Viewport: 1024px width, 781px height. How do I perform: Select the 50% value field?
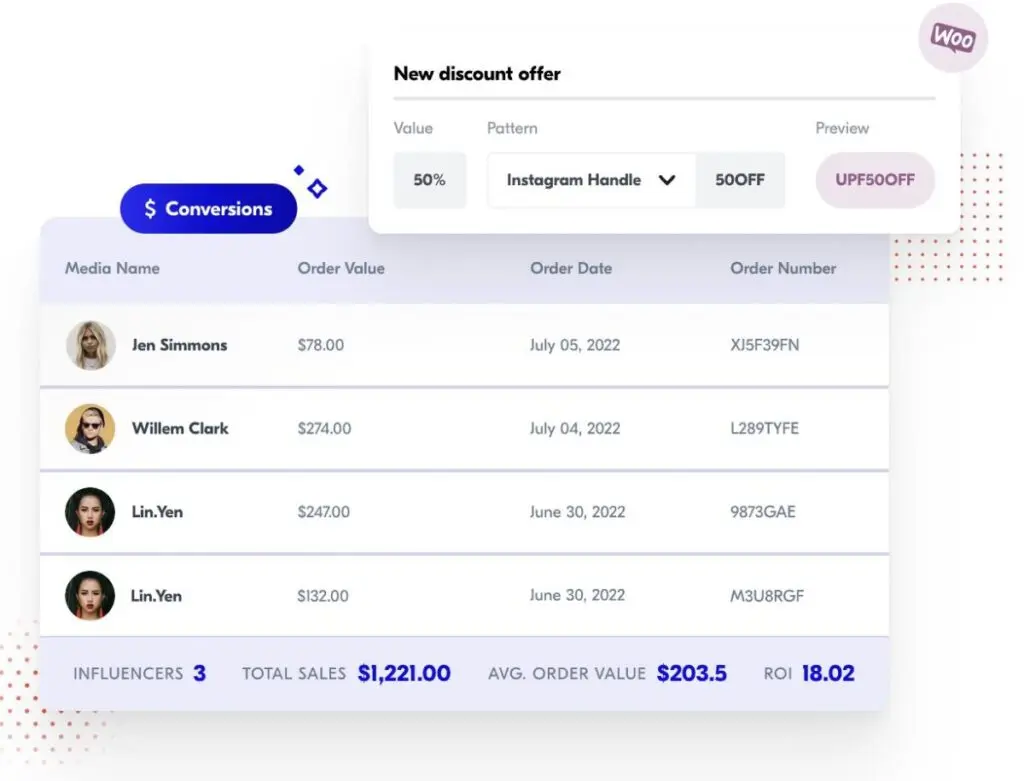(430, 180)
